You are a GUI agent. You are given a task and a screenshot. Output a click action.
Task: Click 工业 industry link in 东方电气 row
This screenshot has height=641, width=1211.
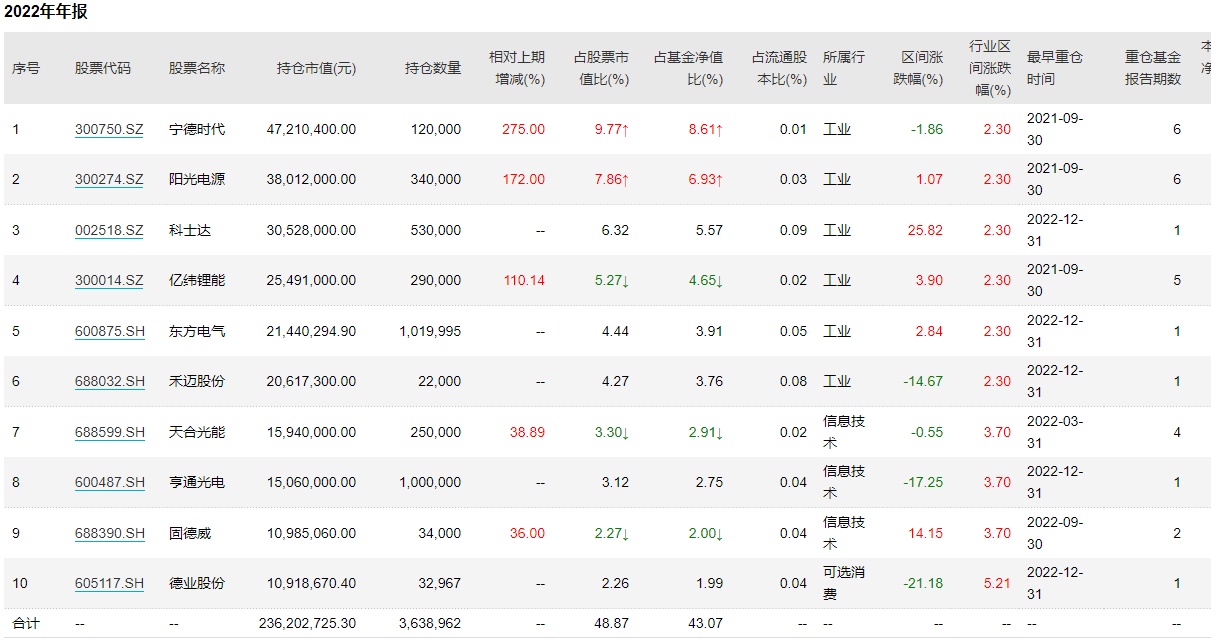click(x=837, y=331)
